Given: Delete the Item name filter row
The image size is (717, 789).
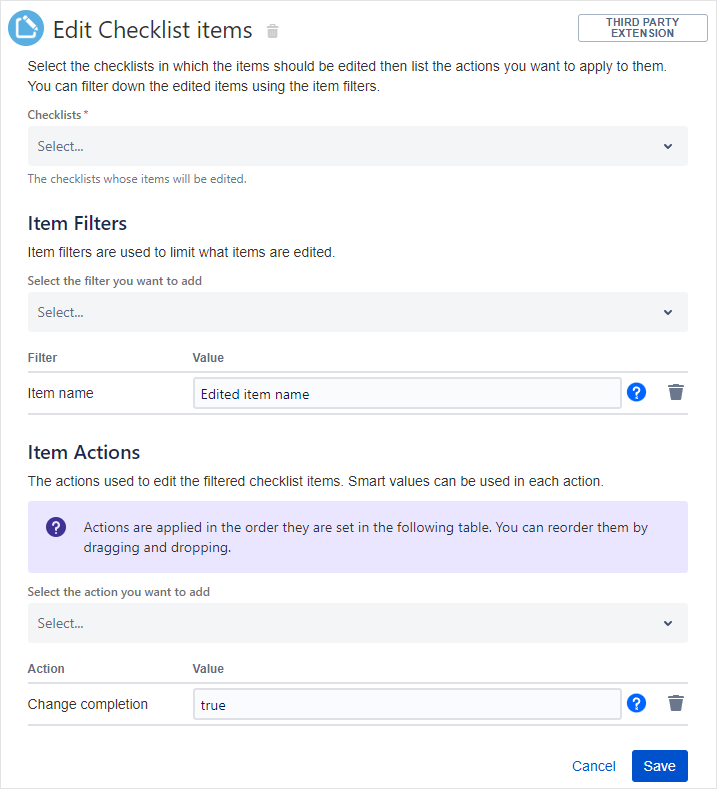Looking at the screenshot, I should point(676,392).
